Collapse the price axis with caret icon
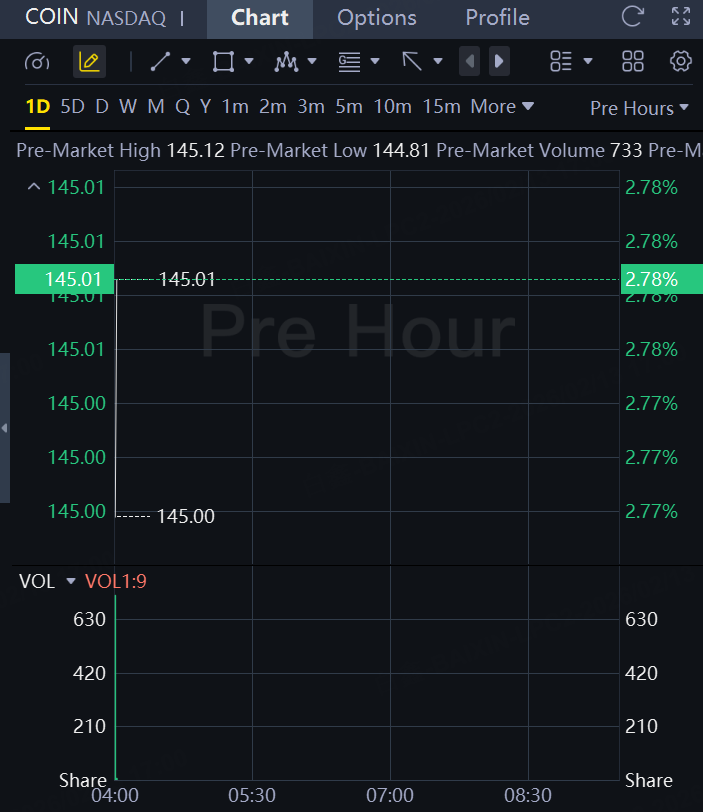Screen dimensions: 703x812 (x=34, y=186)
